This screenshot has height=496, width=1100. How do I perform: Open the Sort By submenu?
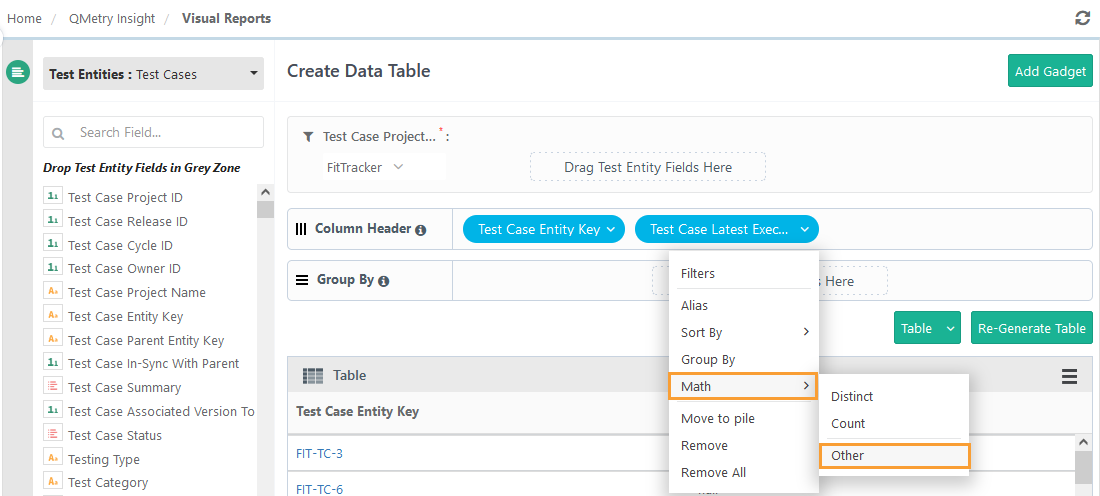coord(743,332)
